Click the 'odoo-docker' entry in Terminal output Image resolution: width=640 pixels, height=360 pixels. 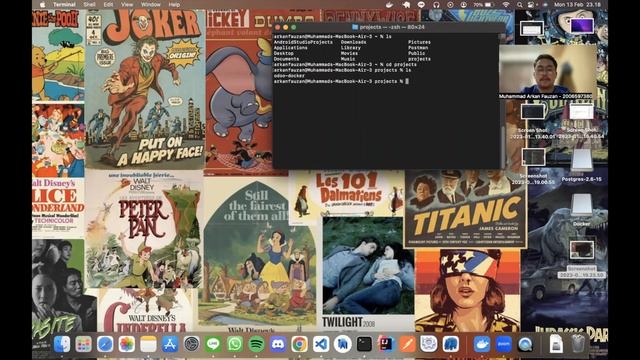[x=289, y=76]
